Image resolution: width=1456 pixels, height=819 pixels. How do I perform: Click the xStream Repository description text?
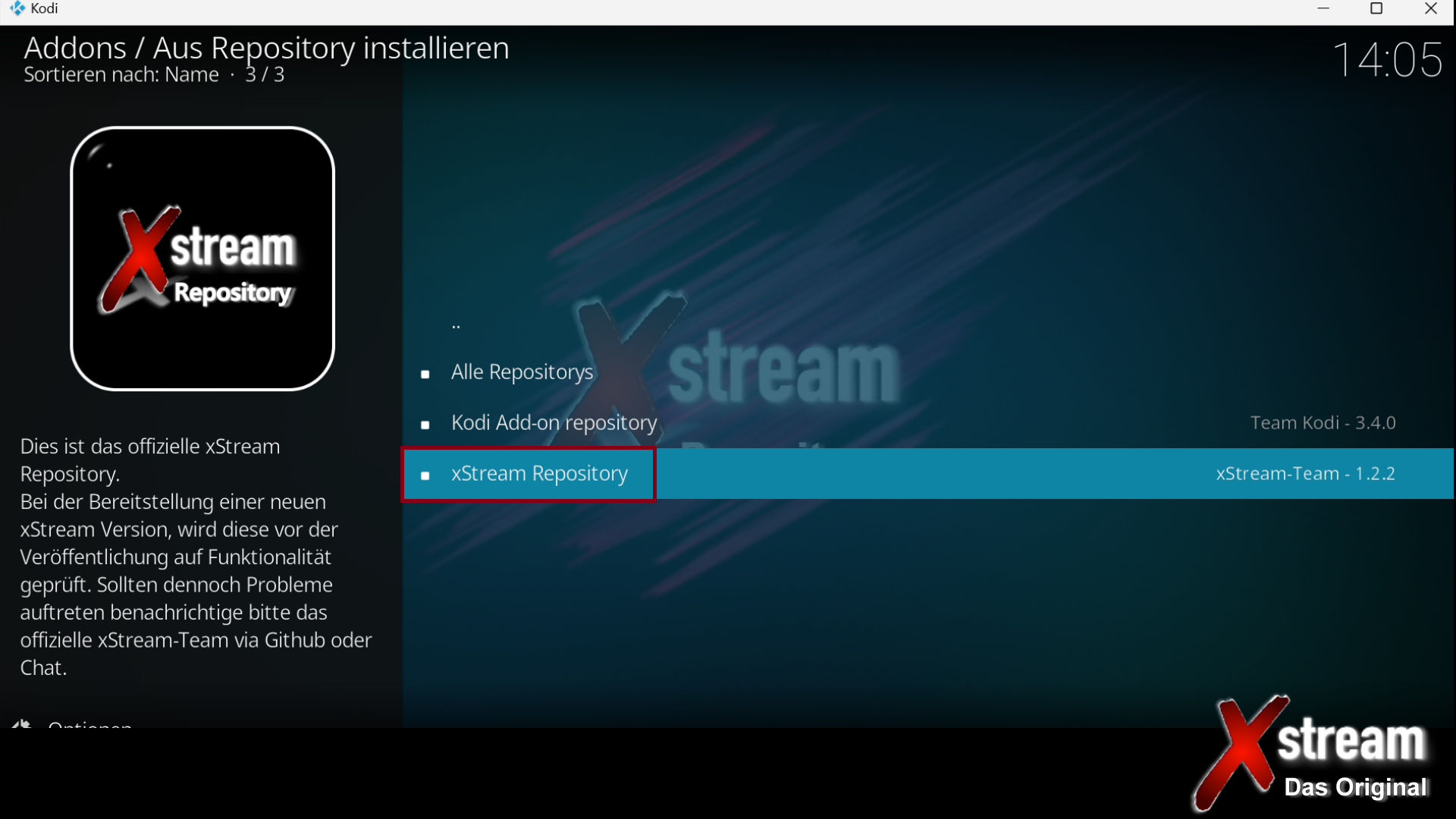[x=196, y=557]
